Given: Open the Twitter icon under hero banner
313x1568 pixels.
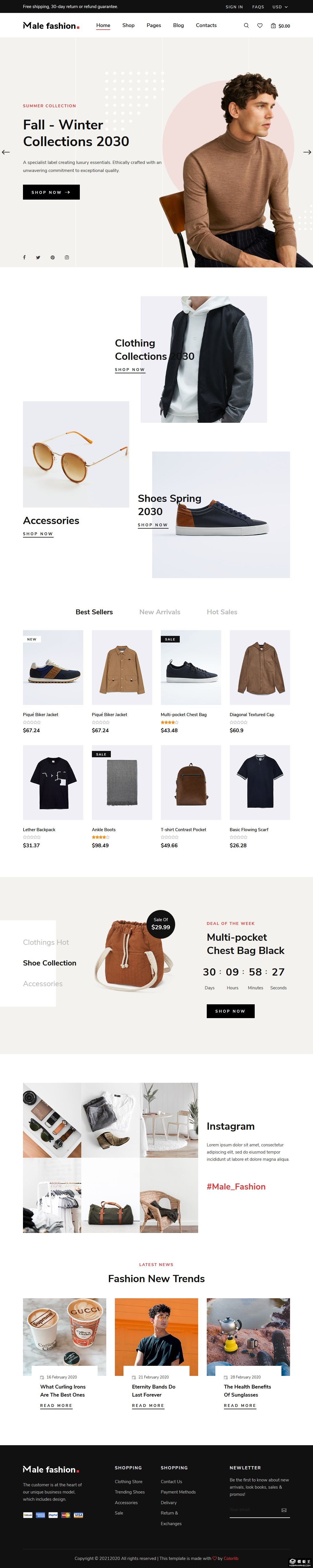Looking at the screenshot, I should [x=38, y=257].
